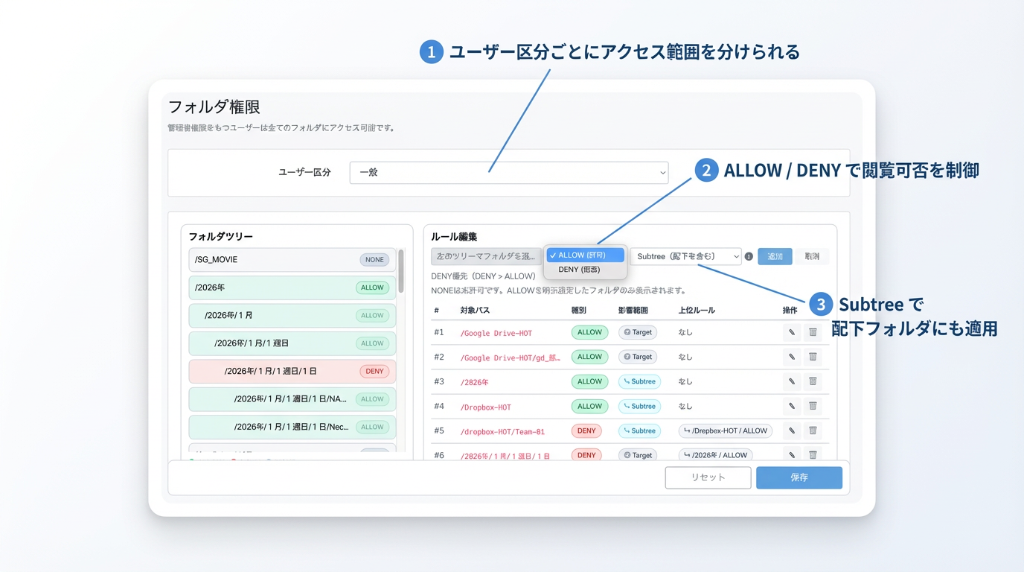
Task: Click the ALLOW badge in rule #3
Action: point(589,381)
